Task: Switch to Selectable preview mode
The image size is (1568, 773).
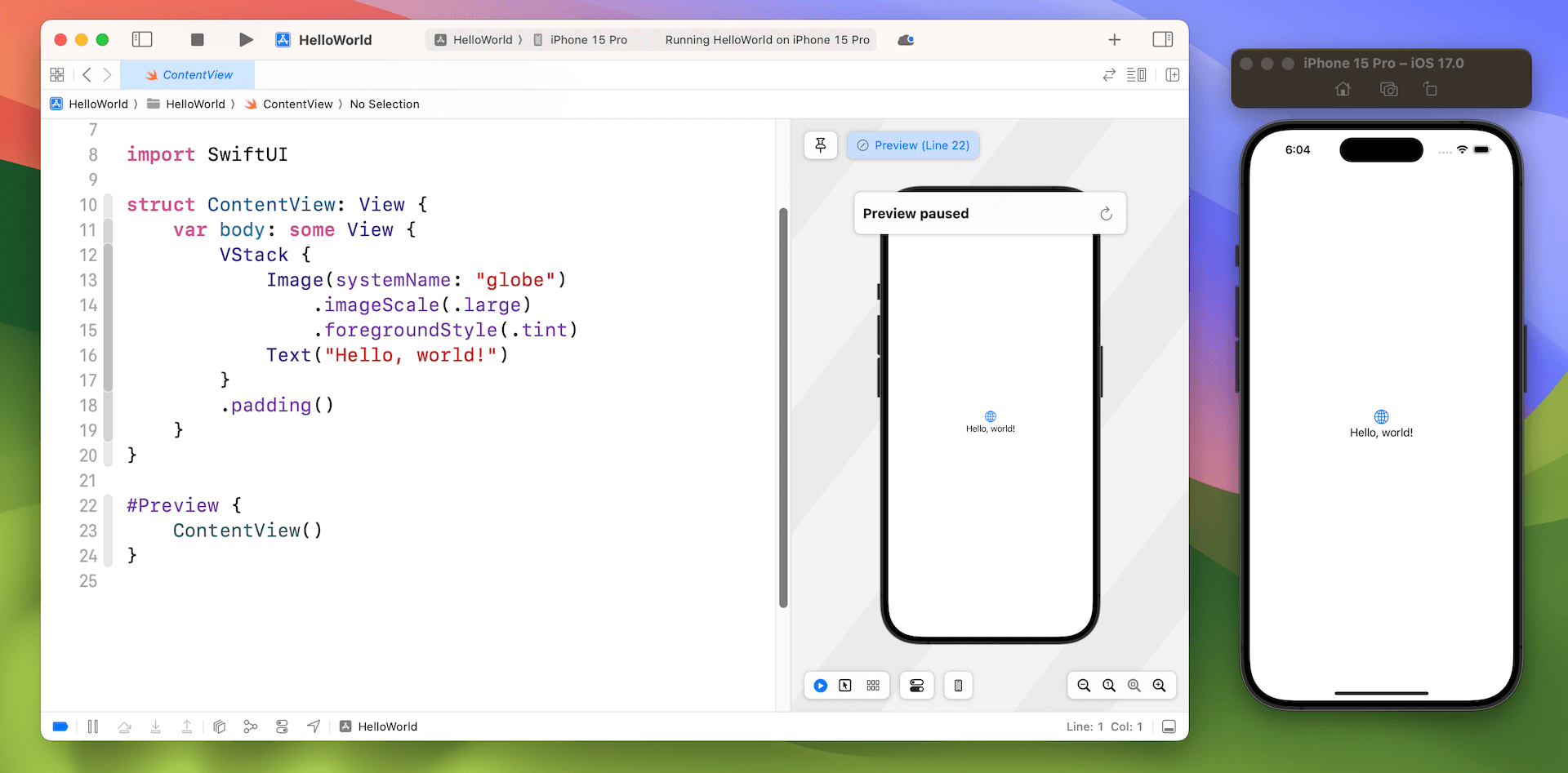Action: [x=845, y=686]
